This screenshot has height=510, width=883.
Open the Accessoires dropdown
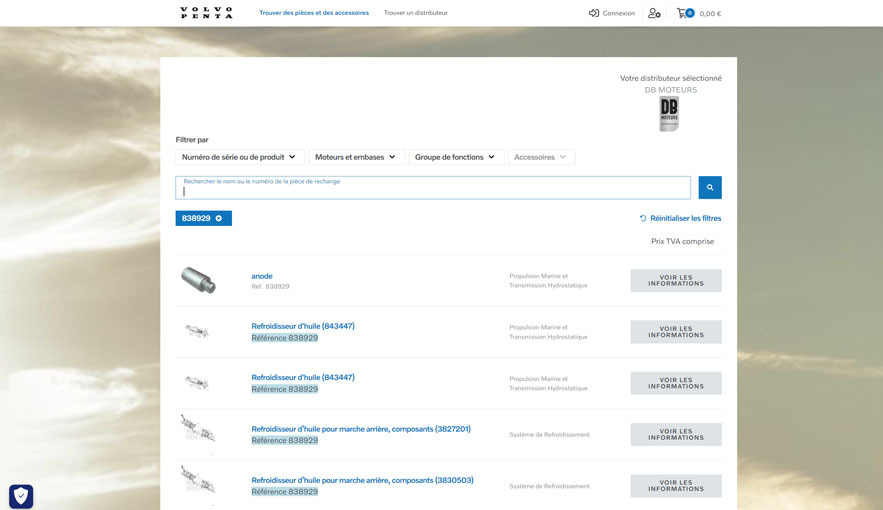541,157
